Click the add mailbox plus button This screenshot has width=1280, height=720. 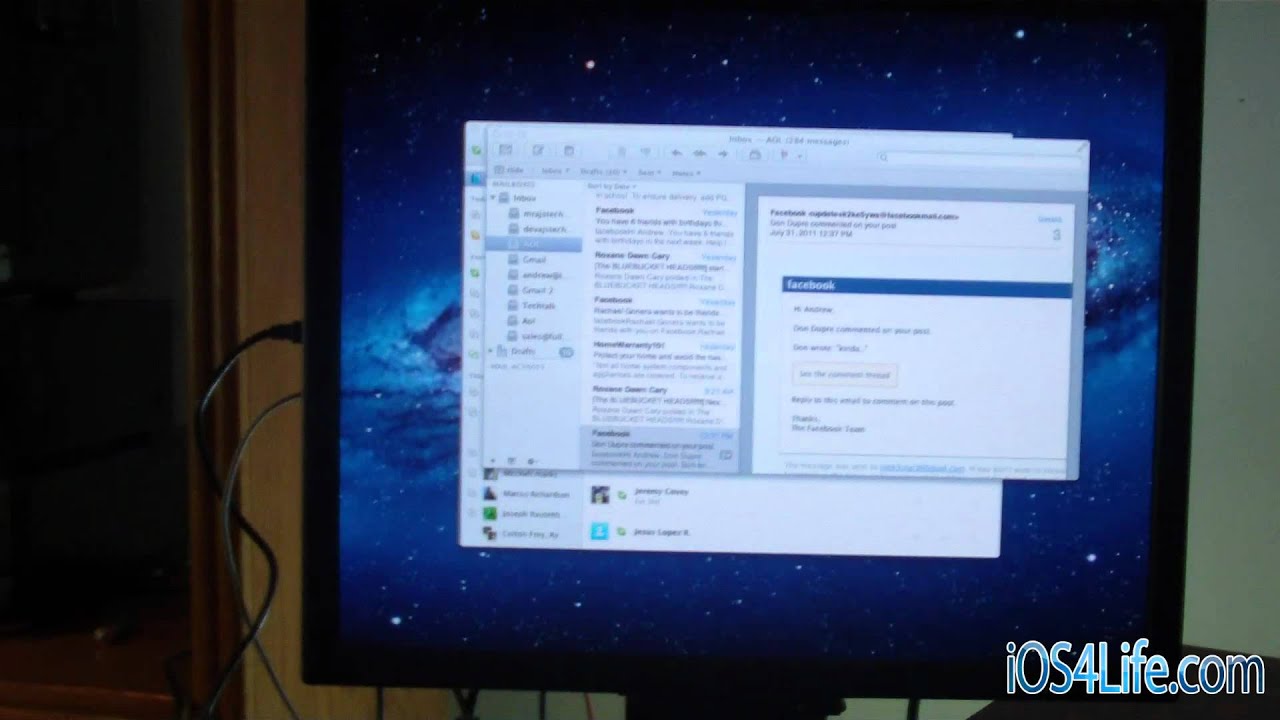click(x=492, y=460)
